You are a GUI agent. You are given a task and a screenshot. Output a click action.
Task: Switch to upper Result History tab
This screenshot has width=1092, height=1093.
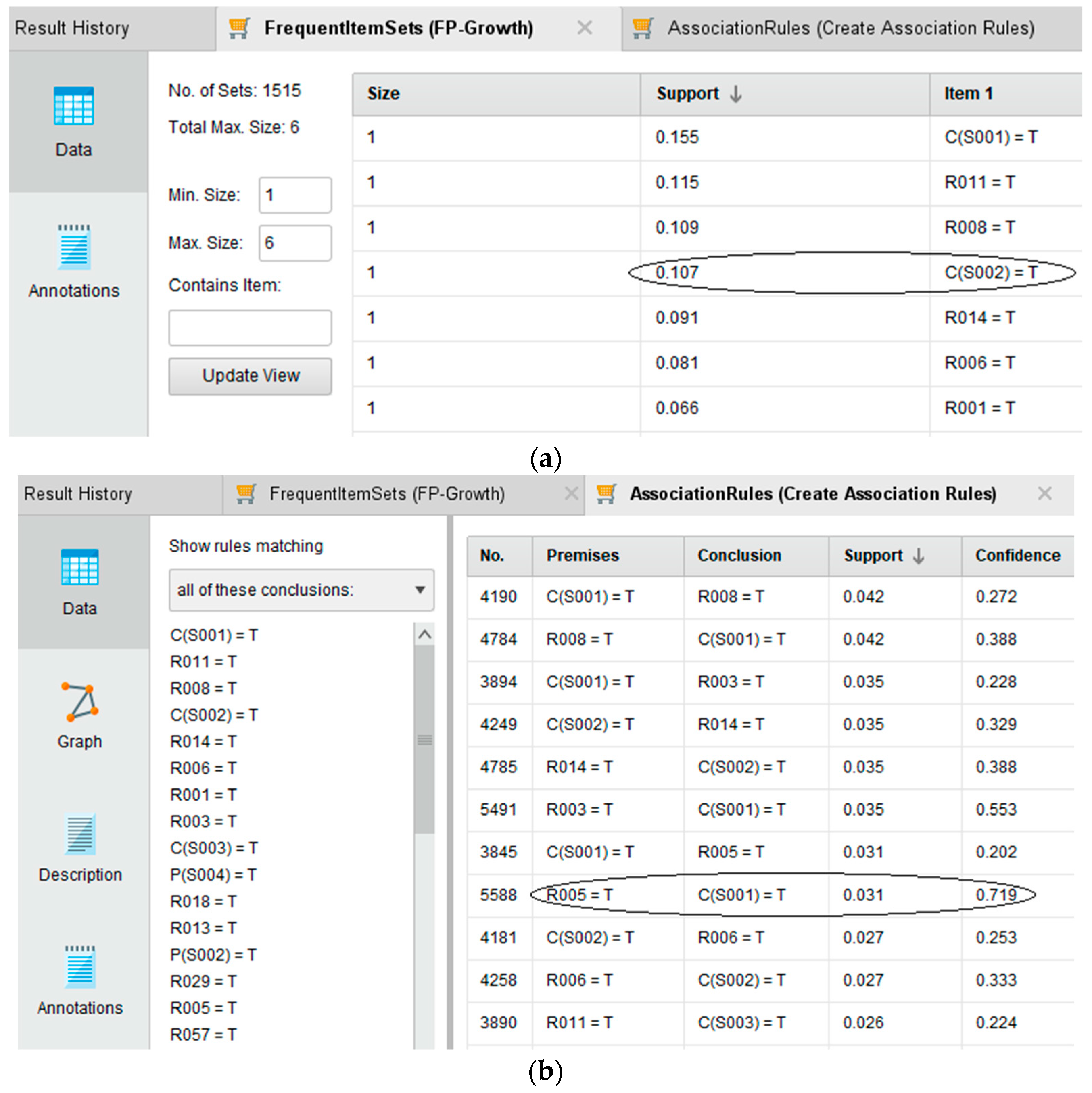[x=72, y=28]
